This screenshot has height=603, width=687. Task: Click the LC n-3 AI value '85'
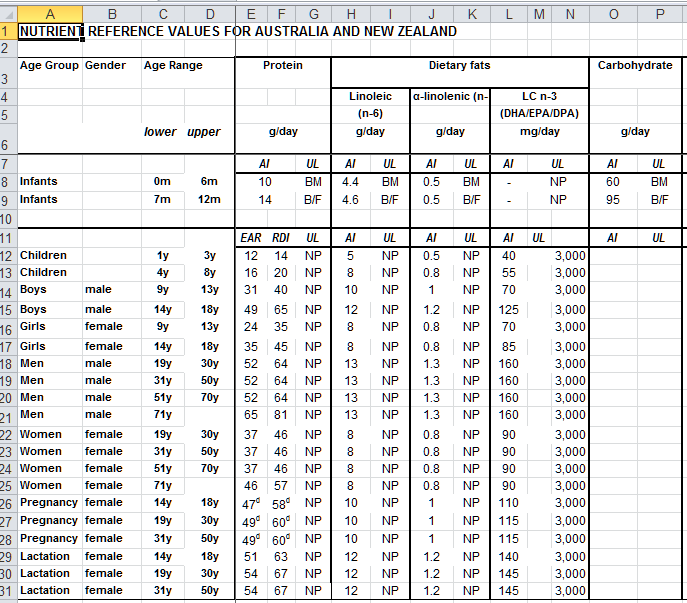point(509,347)
